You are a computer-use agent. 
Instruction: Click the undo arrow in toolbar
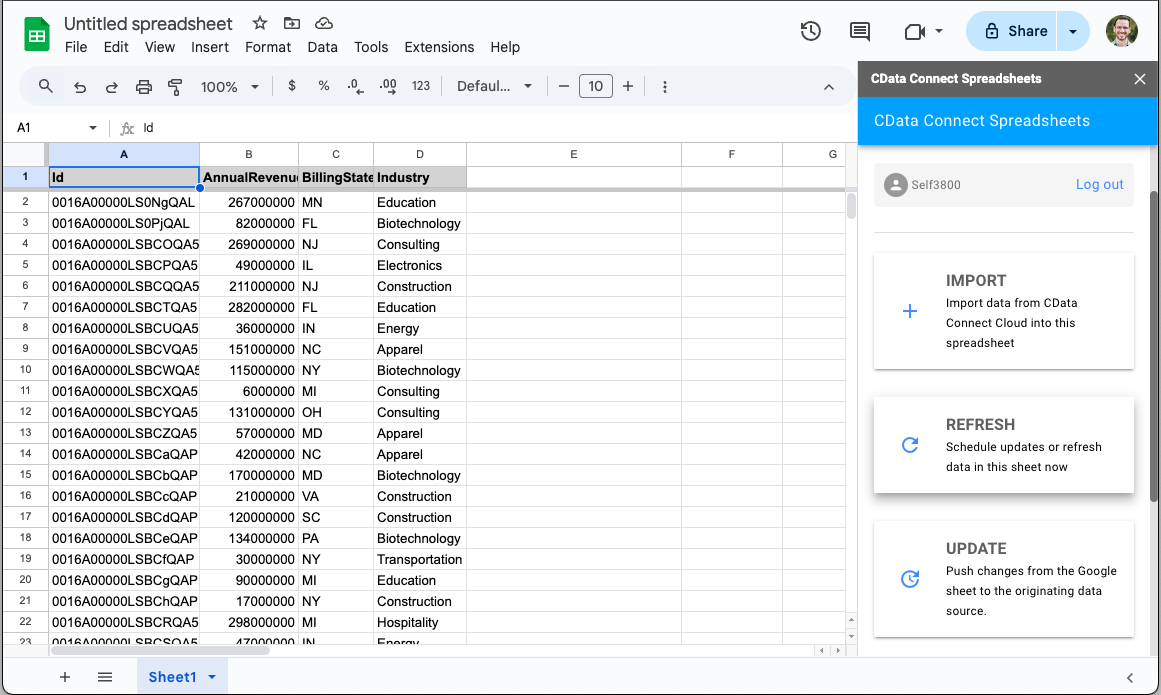pos(80,87)
